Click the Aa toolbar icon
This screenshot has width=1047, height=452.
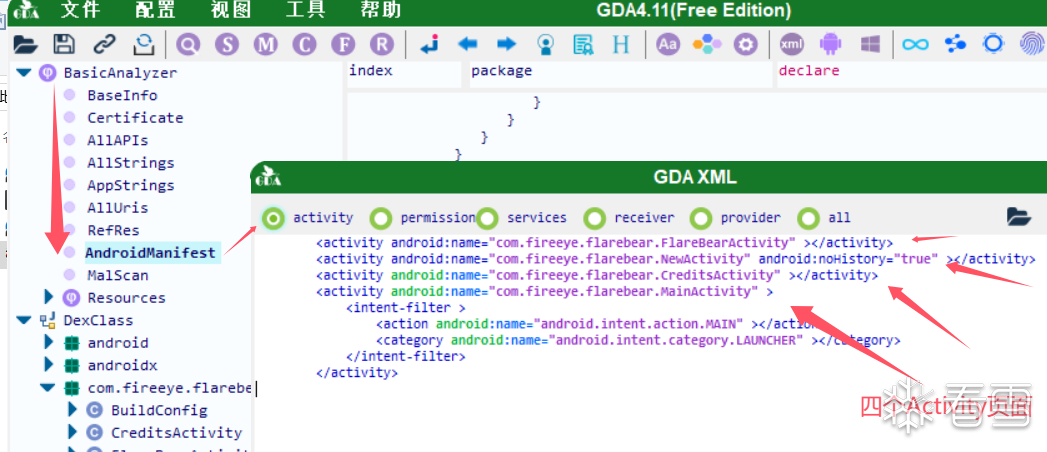(x=668, y=45)
